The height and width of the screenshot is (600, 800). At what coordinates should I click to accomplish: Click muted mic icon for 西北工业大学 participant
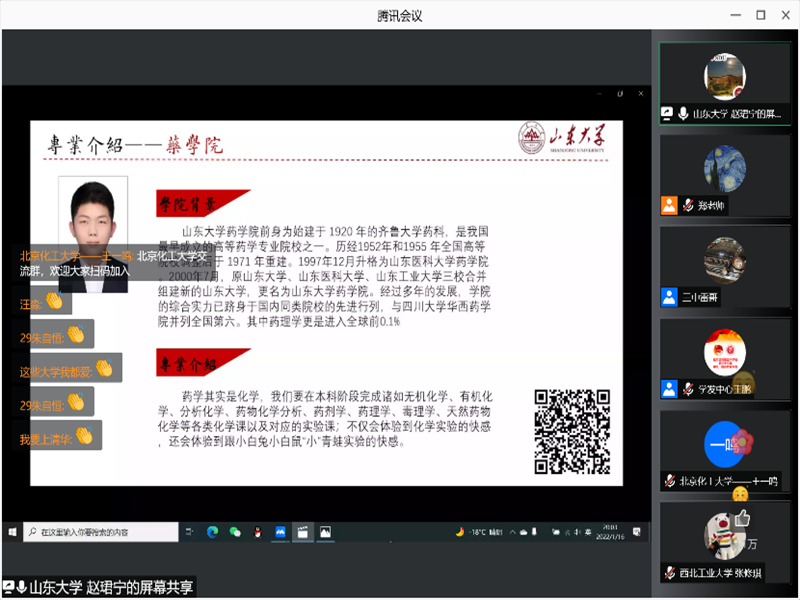(x=669, y=573)
